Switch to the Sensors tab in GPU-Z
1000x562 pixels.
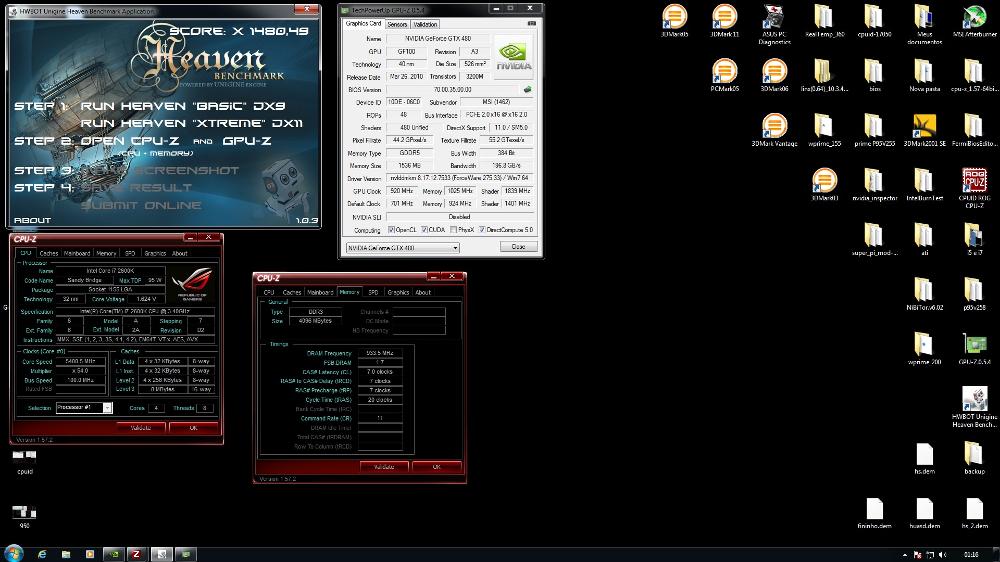[x=397, y=24]
